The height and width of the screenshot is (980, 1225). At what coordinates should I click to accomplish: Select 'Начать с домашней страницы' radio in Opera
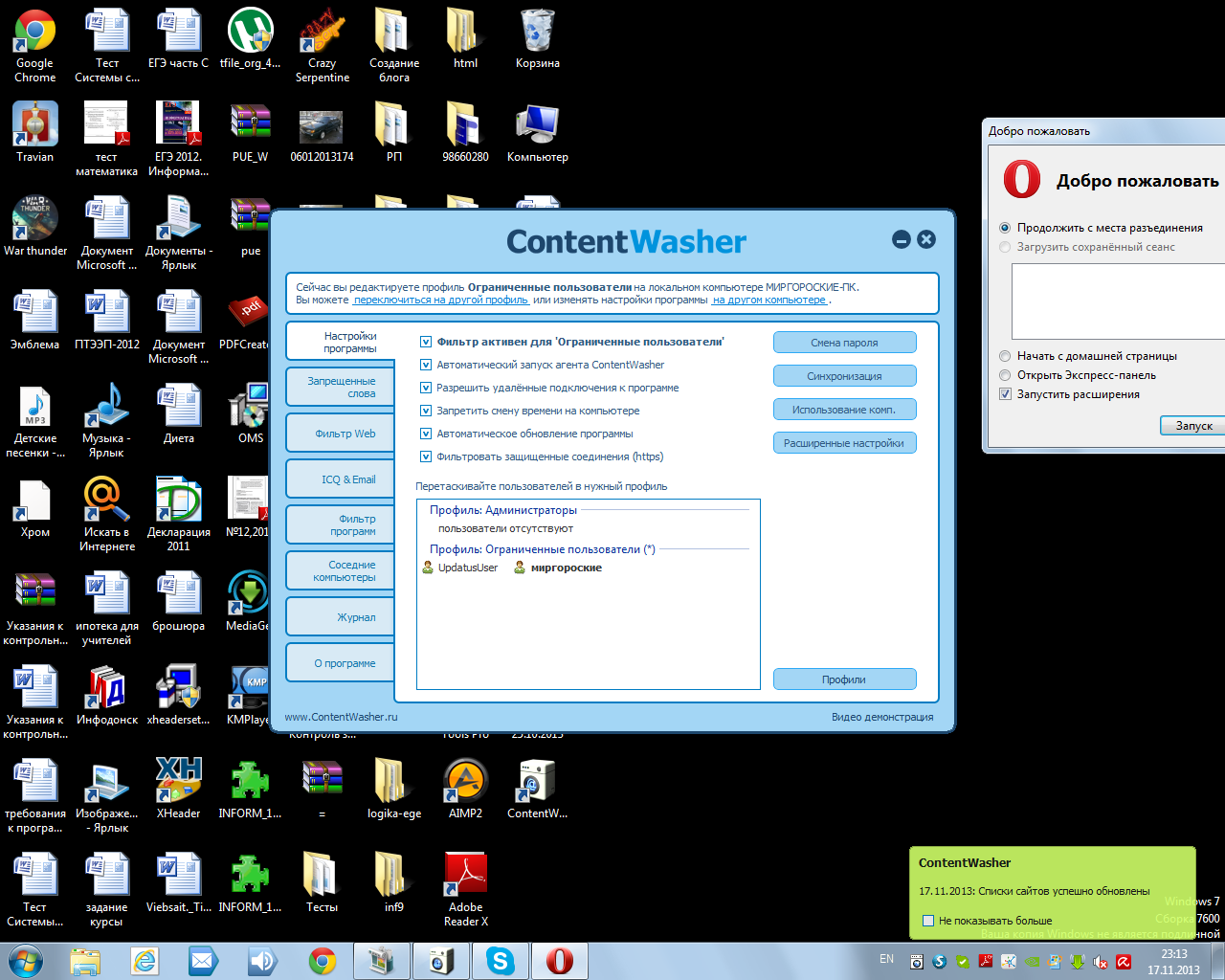1005,356
